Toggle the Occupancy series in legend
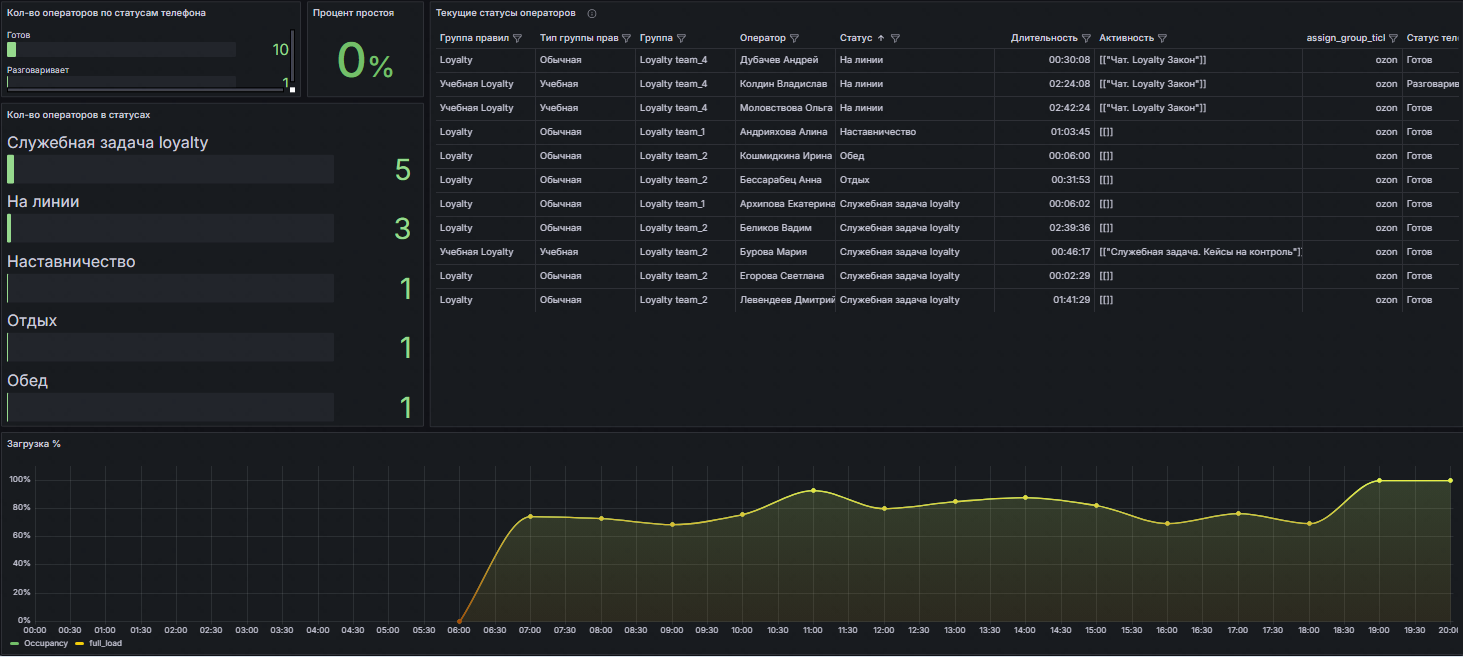 (x=45, y=643)
